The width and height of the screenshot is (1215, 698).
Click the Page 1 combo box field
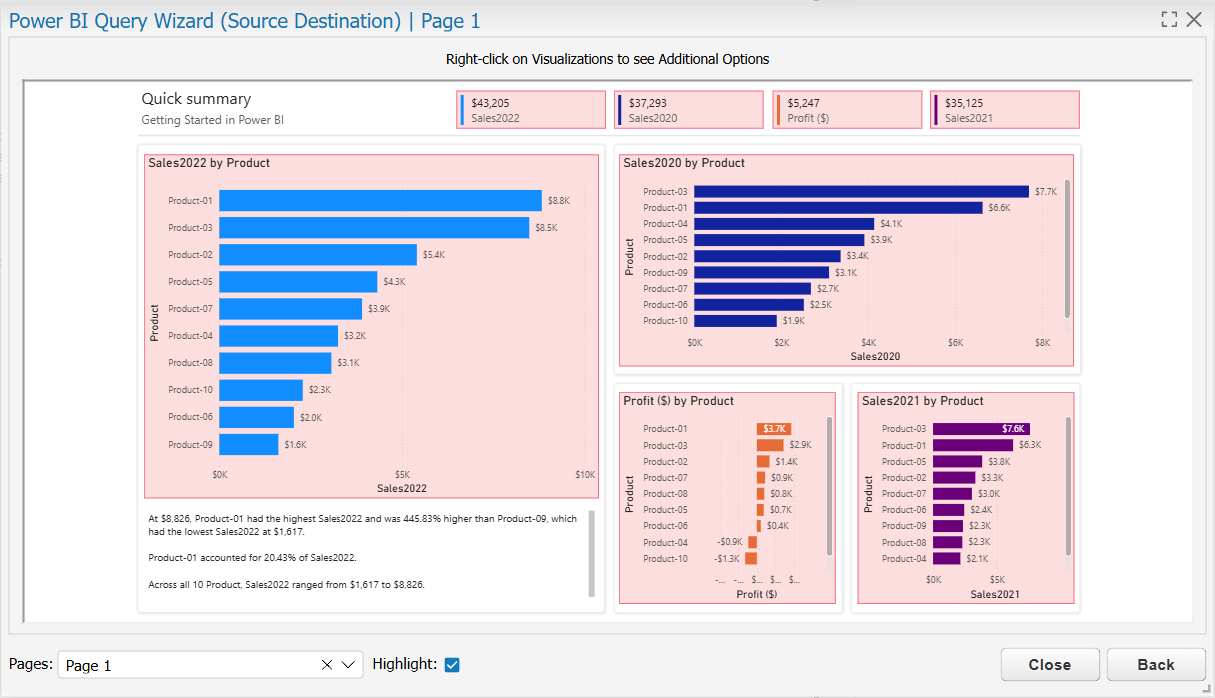click(x=210, y=665)
